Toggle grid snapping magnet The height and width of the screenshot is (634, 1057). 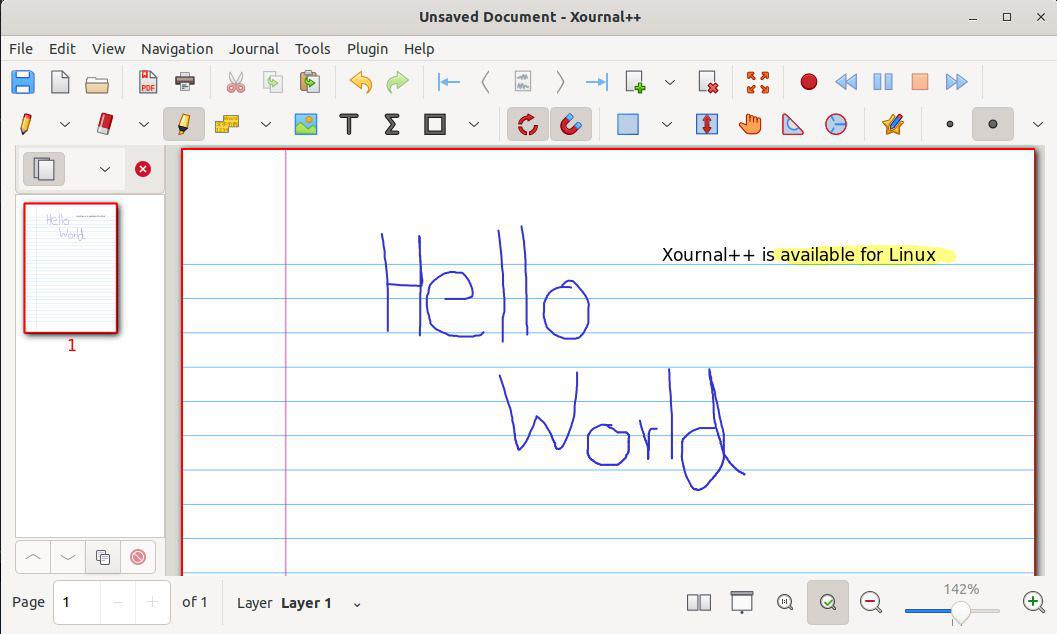(570, 124)
